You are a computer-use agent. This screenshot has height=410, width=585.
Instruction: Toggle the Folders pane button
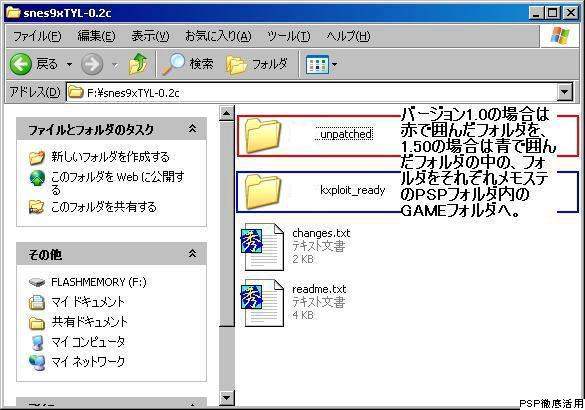257,65
